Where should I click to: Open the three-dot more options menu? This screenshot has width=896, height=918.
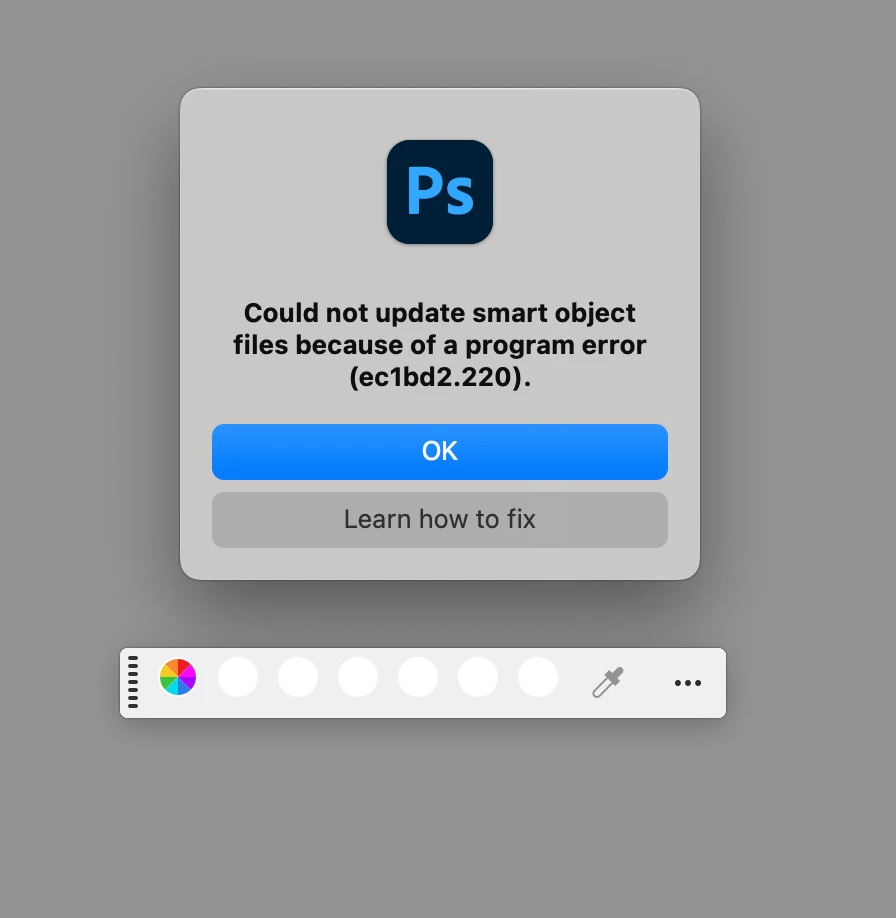click(x=688, y=683)
